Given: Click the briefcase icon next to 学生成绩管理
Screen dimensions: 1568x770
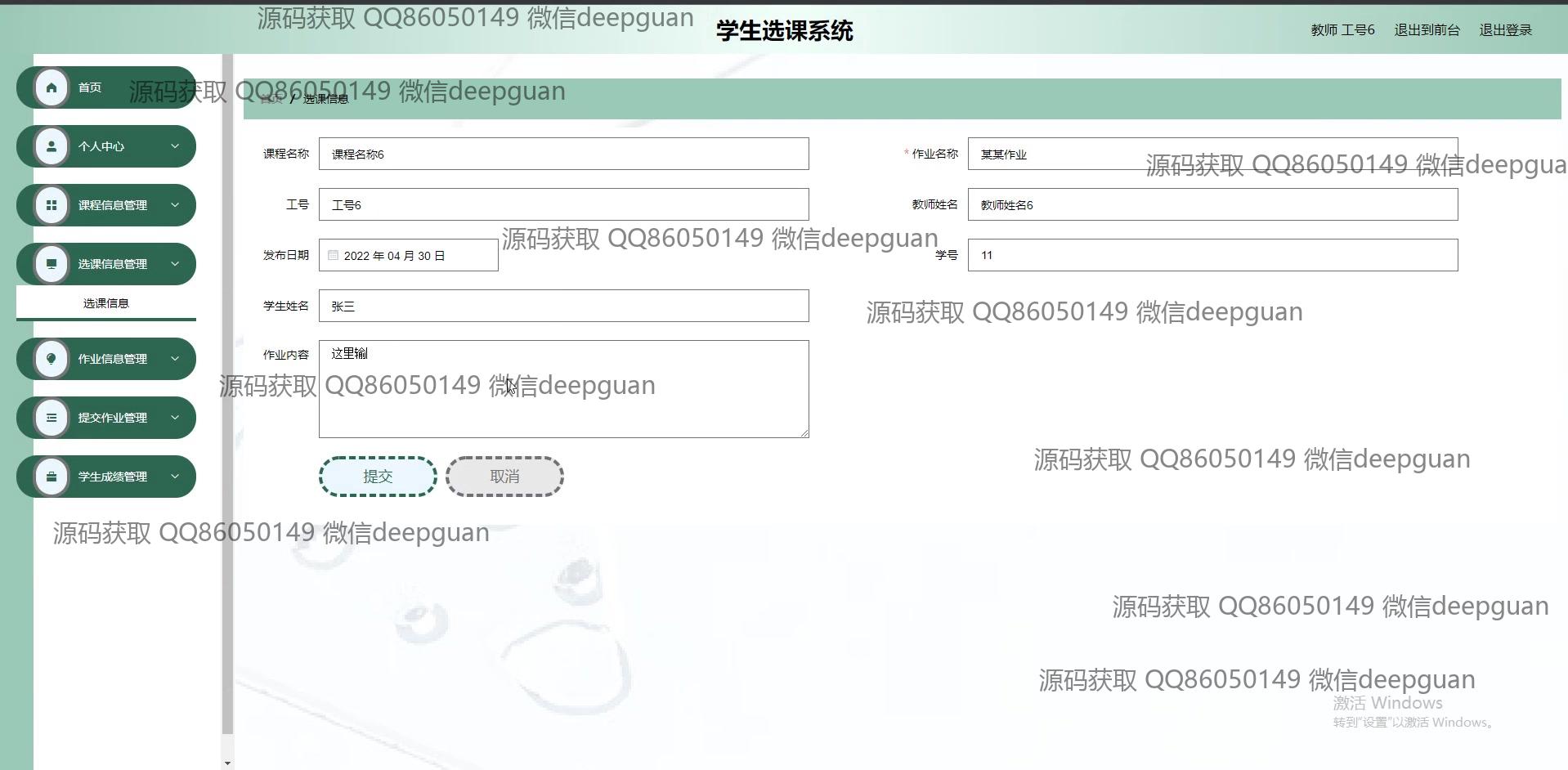Looking at the screenshot, I should click(52, 477).
